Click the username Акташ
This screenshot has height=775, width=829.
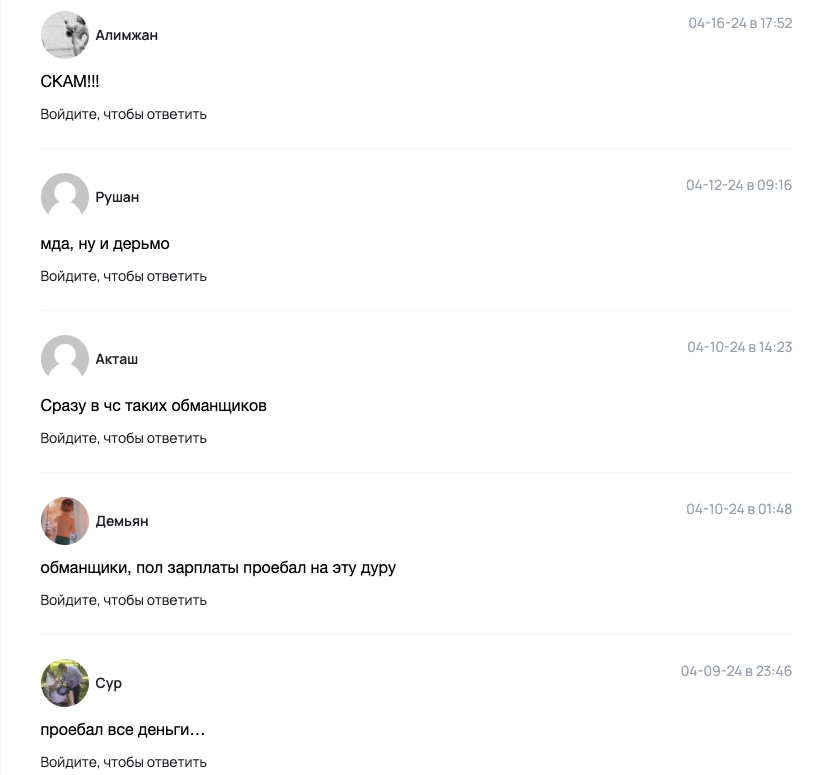click(116, 359)
